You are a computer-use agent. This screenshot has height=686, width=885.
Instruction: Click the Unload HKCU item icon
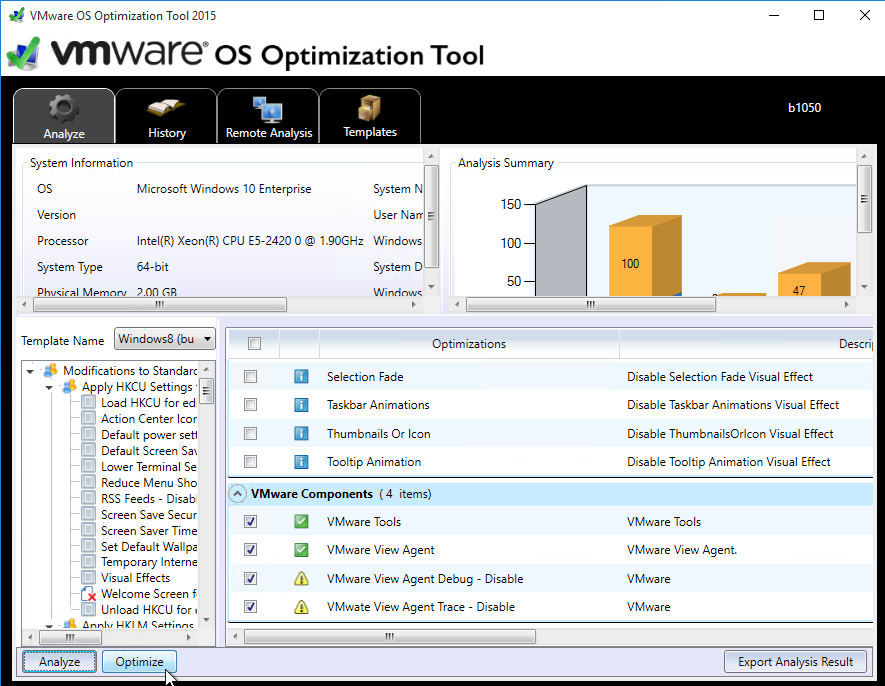pyautogui.click(x=88, y=610)
